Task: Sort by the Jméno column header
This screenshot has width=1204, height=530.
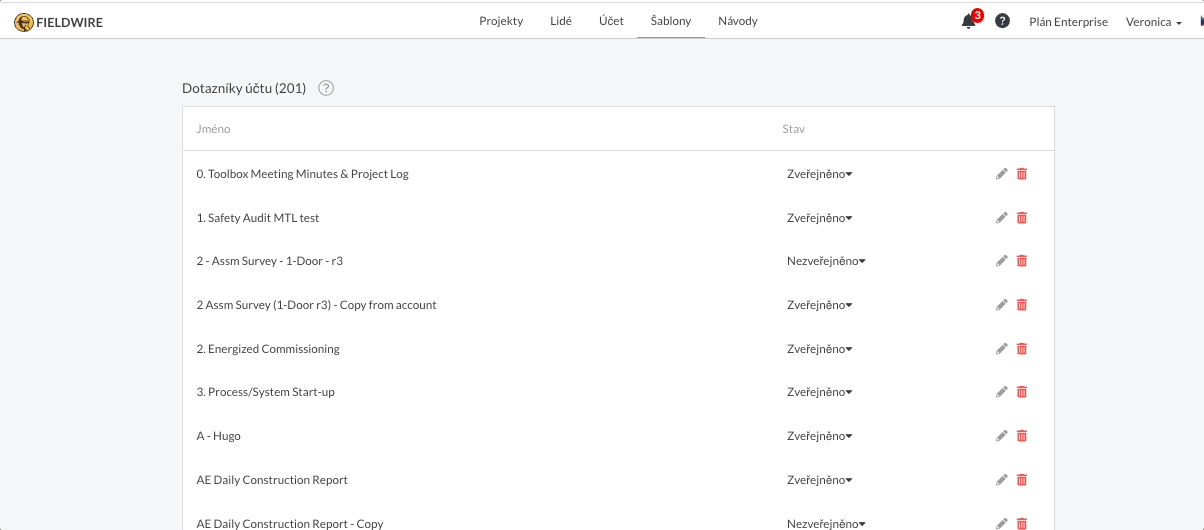Action: click(x=214, y=129)
